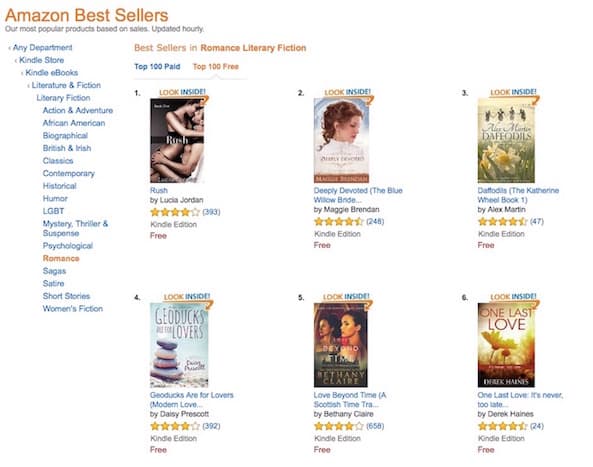Screen dimensions: 593x467
Task: Open the Women's Fiction subcategory
Action: [x=73, y=309]
